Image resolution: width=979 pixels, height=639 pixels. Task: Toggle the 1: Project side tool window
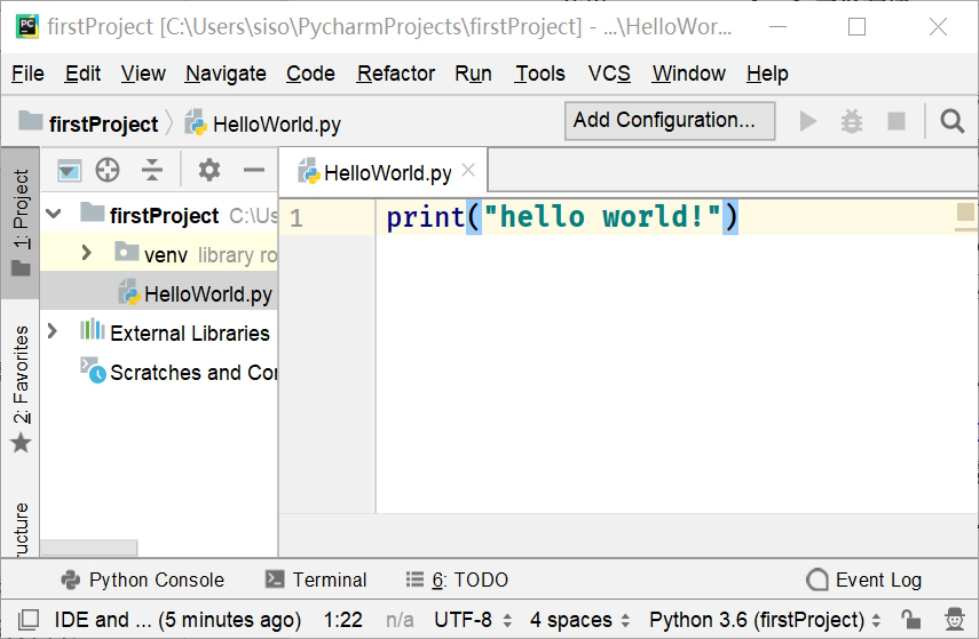21,222
